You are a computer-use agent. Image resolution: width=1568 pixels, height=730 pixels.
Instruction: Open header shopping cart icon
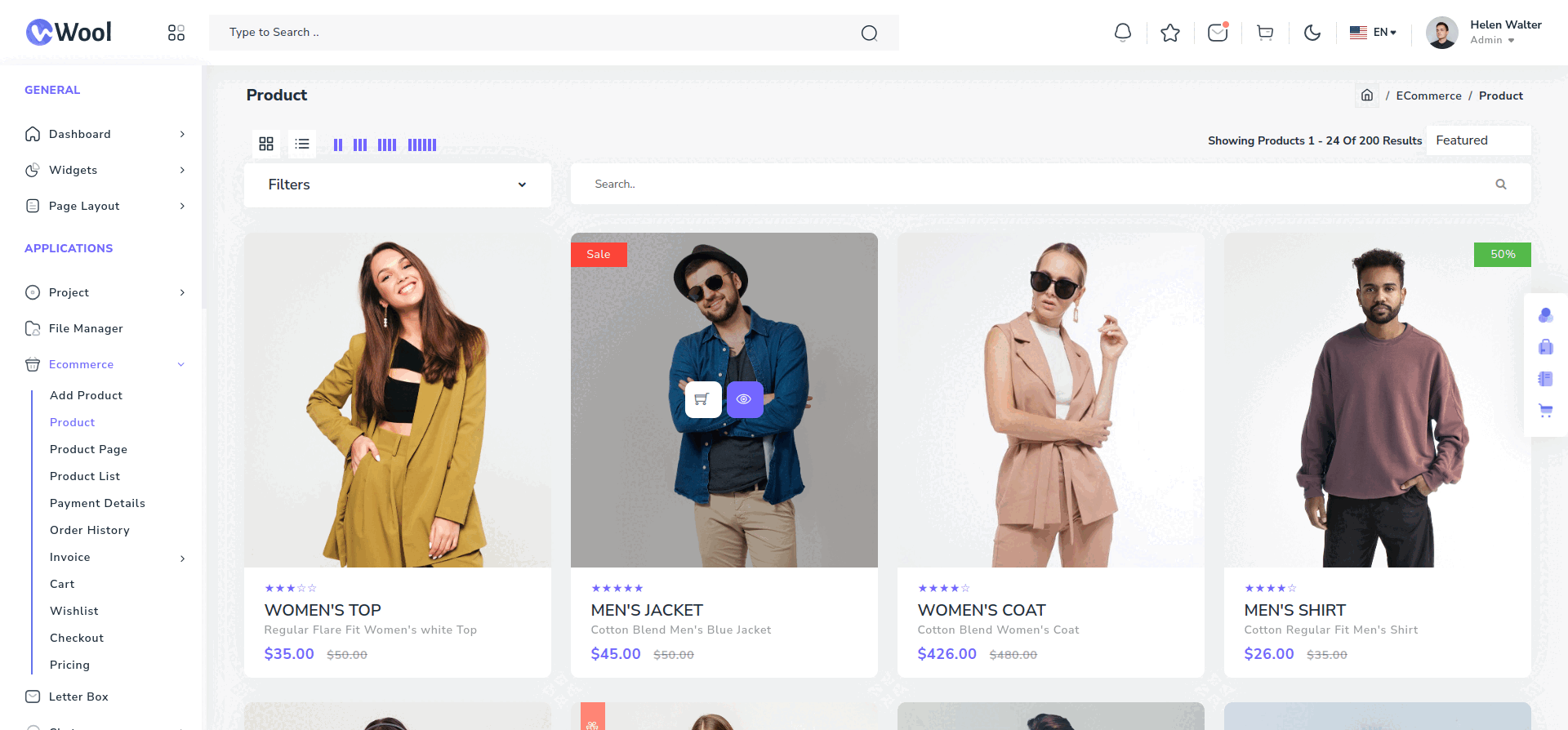coord(1265,33)
